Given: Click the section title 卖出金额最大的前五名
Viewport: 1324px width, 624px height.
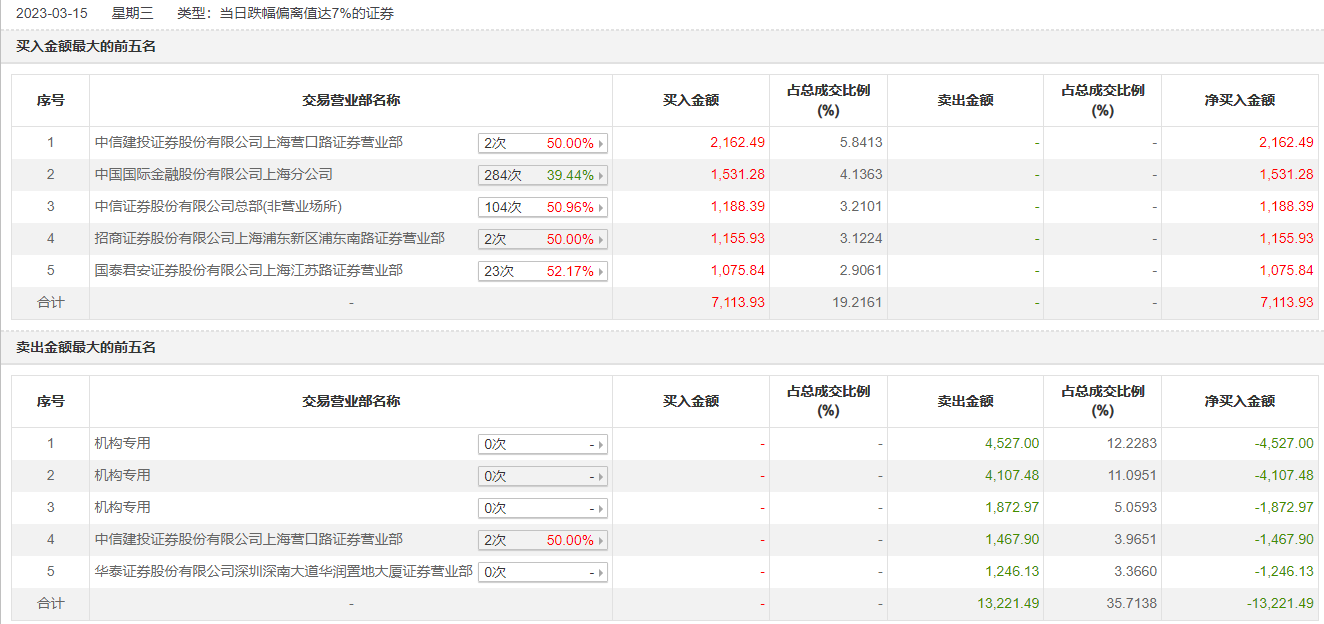Looking at the screenshot, I should tap(86, 348).
